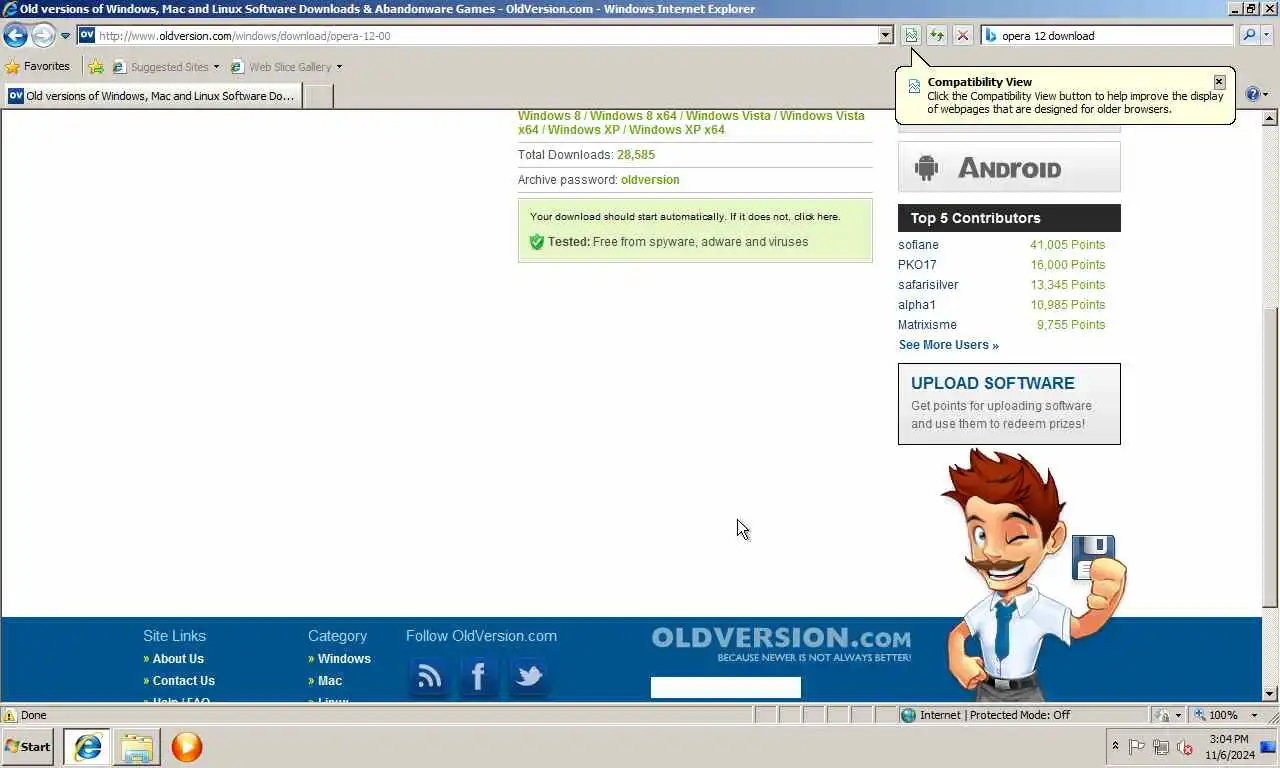
Task: Click the search magnifier button
Action: (x=1248, y=36)
